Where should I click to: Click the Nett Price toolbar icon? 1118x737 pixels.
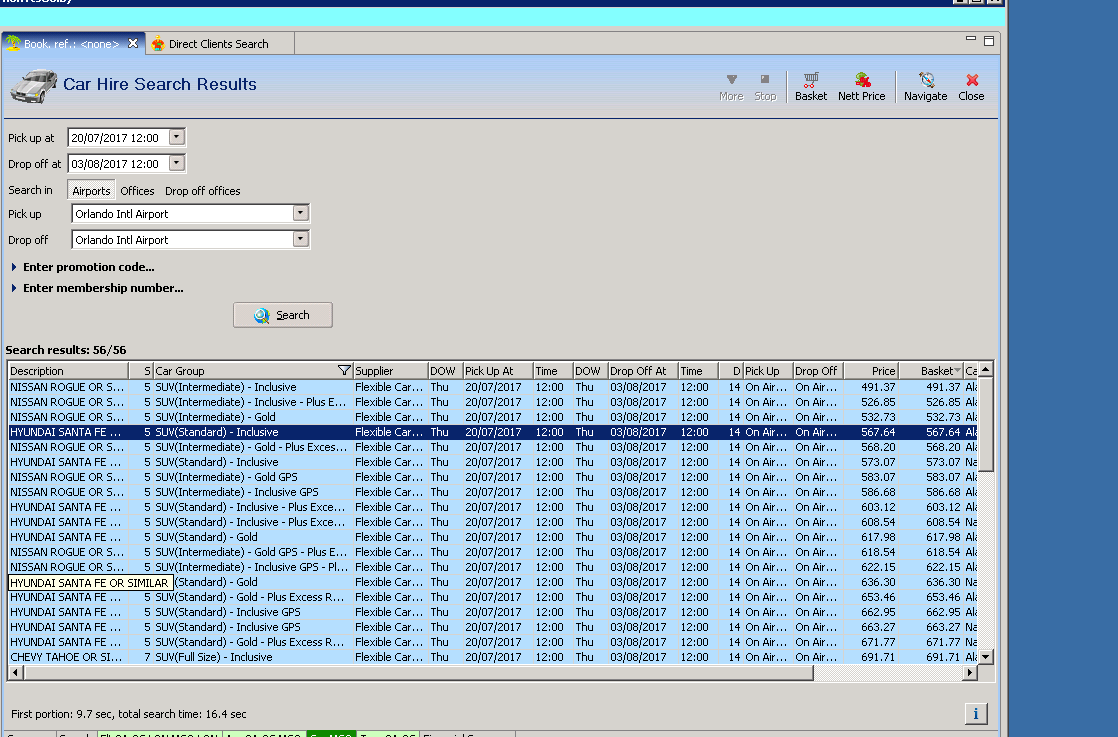pyautogui.click(x=861, y=86)
